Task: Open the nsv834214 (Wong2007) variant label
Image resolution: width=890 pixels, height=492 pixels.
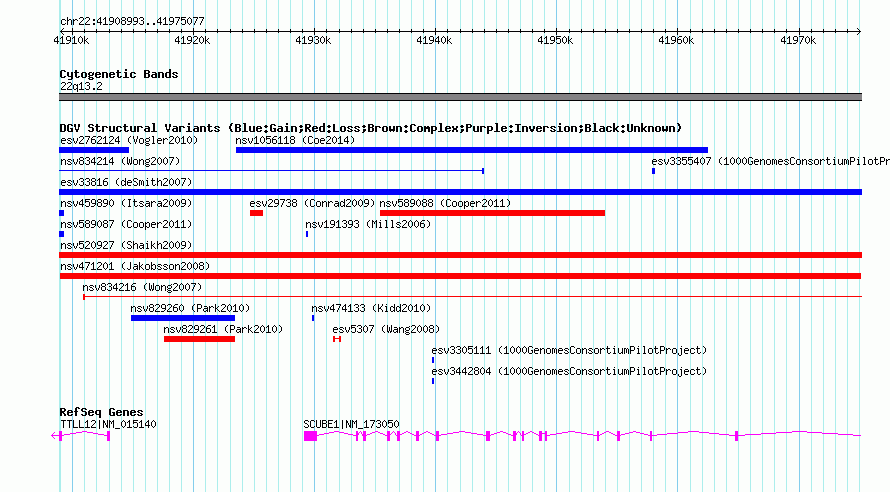Action: point(120,161)
